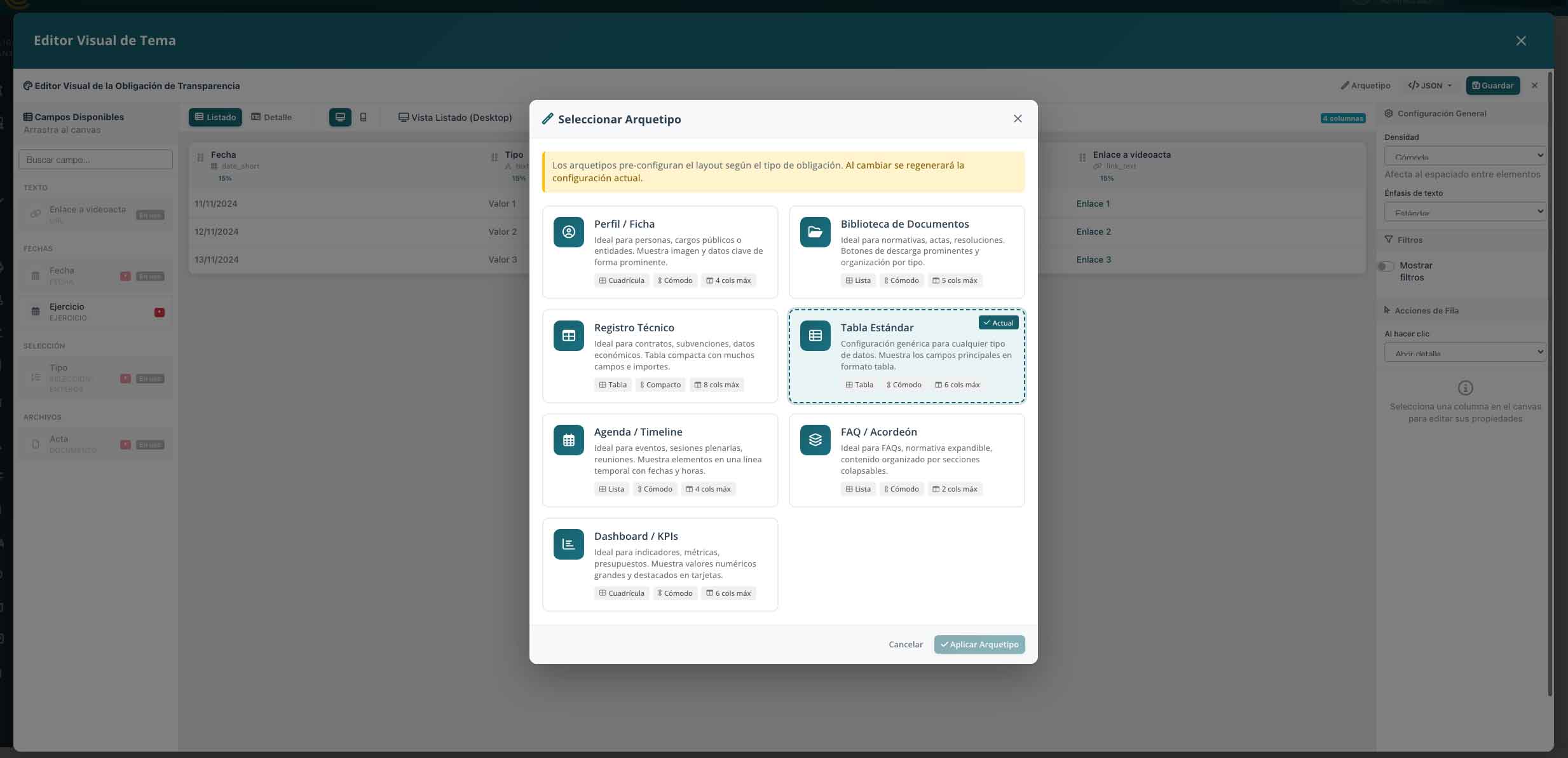
Task: Click the Registro Técnico table icon
Action: [568, 336]
